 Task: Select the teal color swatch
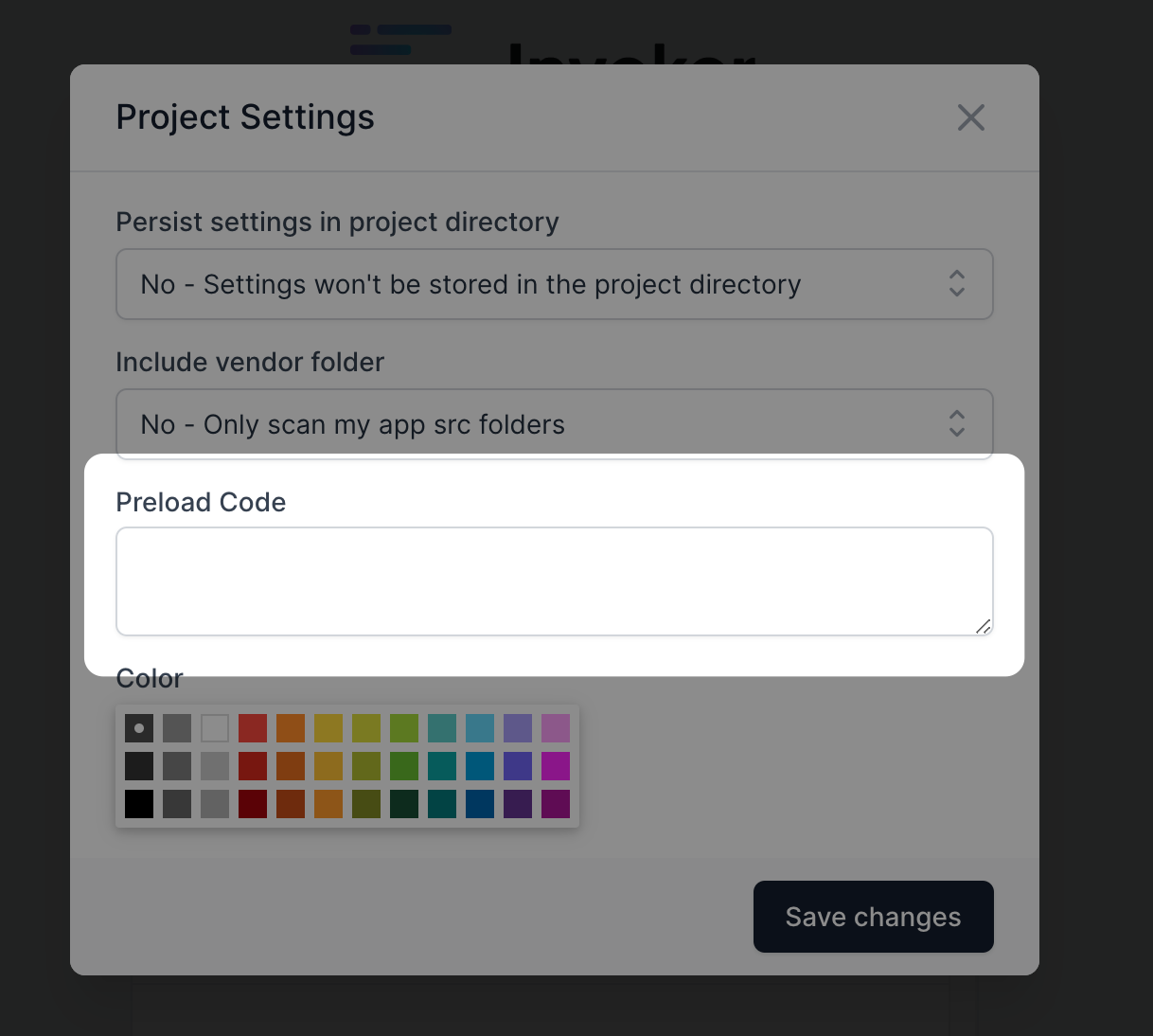[x=442, y=727]
